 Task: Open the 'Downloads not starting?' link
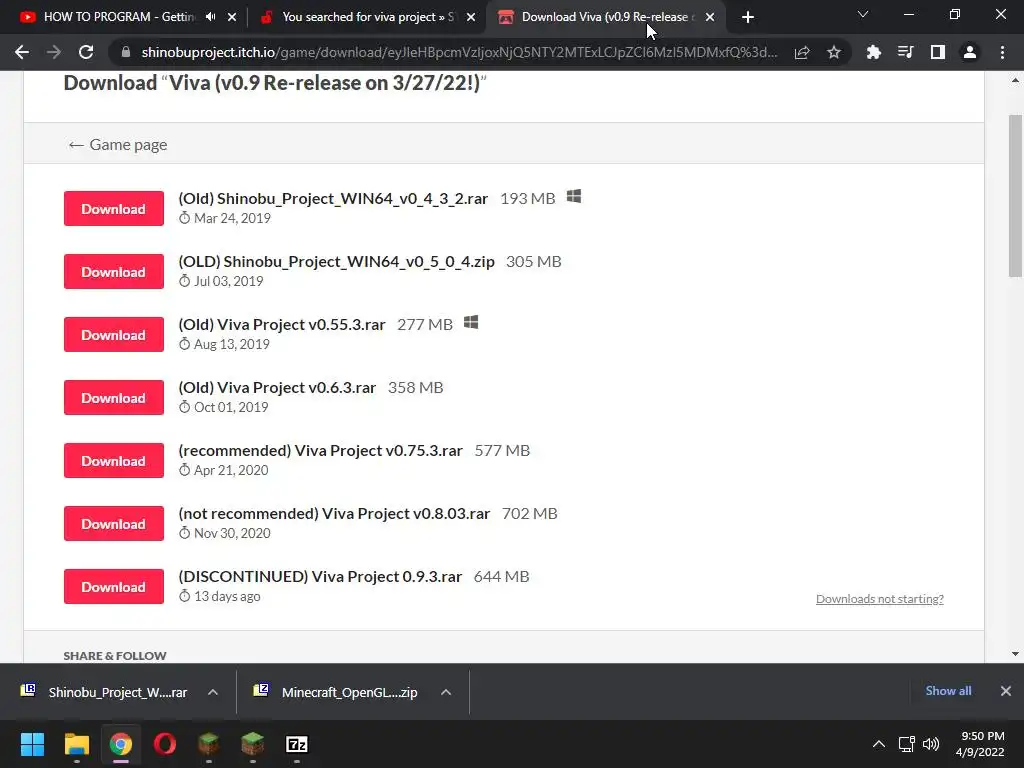880,599
